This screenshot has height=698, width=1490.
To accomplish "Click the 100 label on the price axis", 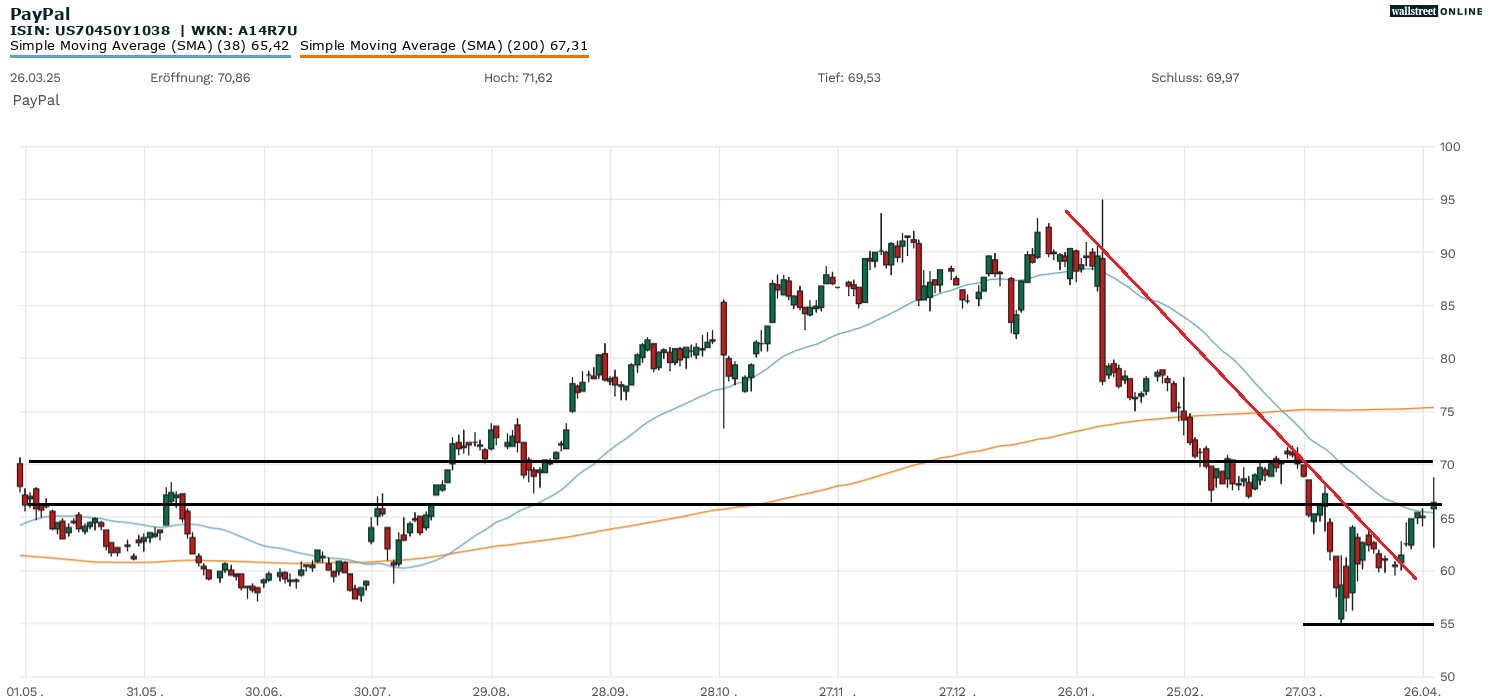I will 1450,147.
